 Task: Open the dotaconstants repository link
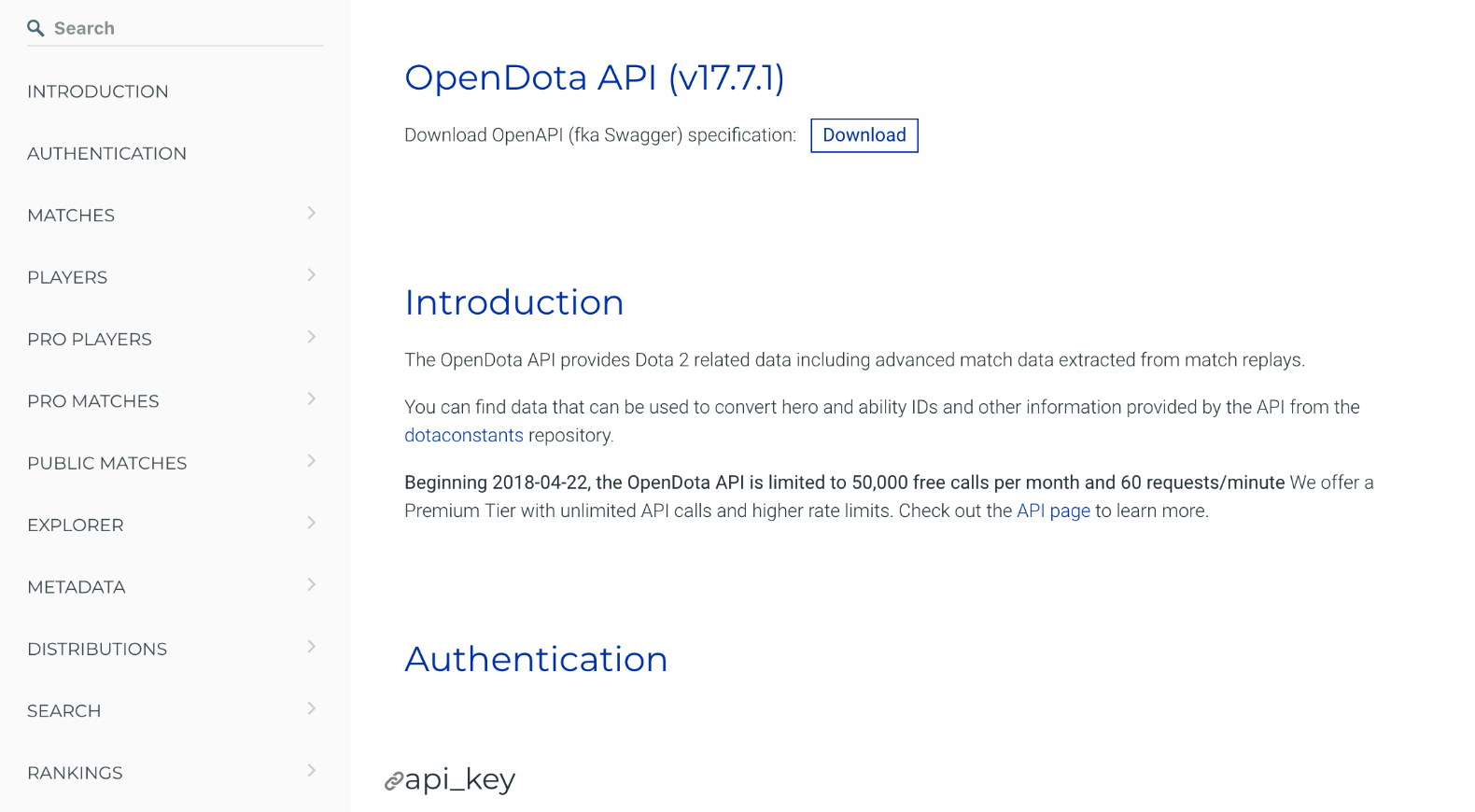(x=464, y=435)
